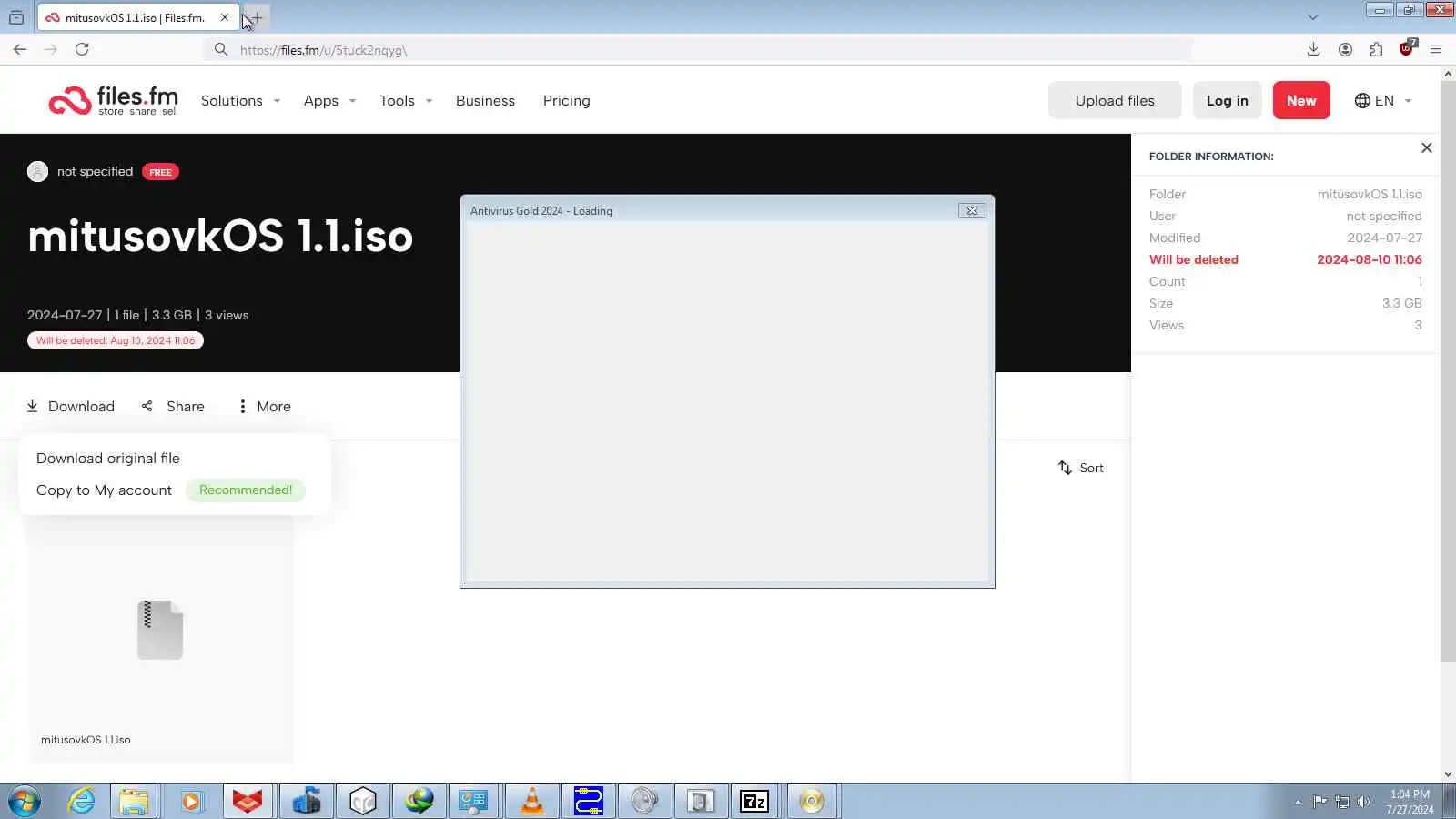1456x819 pixels.
Task: Click the mitusovkOS 1.1.iso file thumbnail
Action: [x=160, y=630]
